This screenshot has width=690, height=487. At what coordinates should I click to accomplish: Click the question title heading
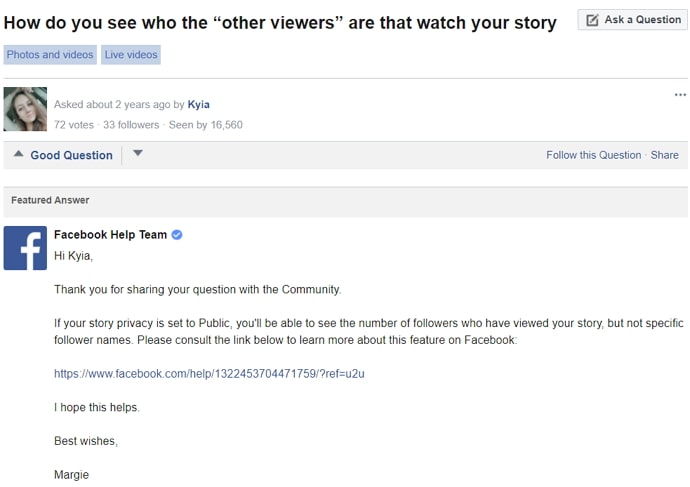280,23
